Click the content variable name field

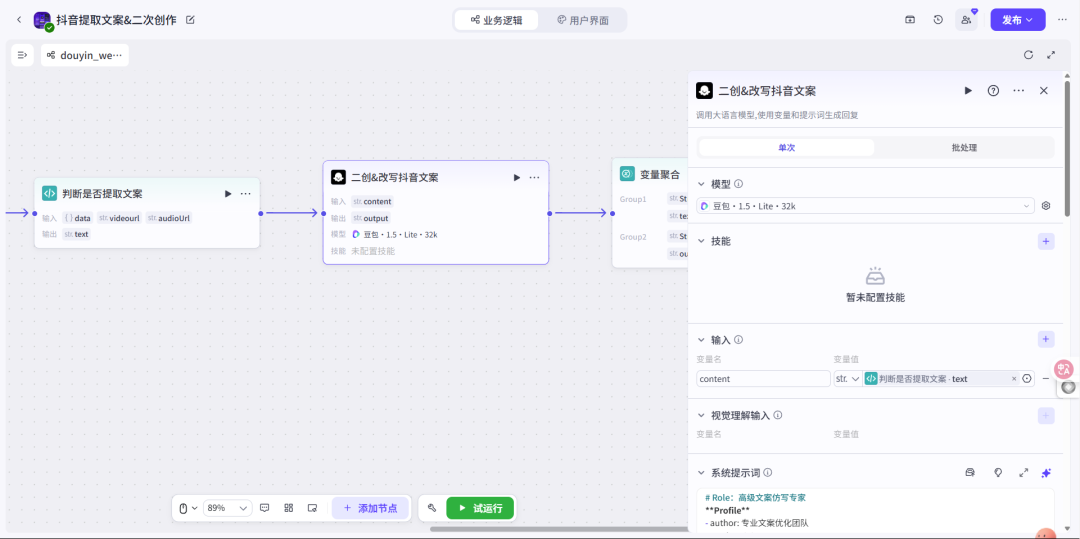(x=763, y=379)
